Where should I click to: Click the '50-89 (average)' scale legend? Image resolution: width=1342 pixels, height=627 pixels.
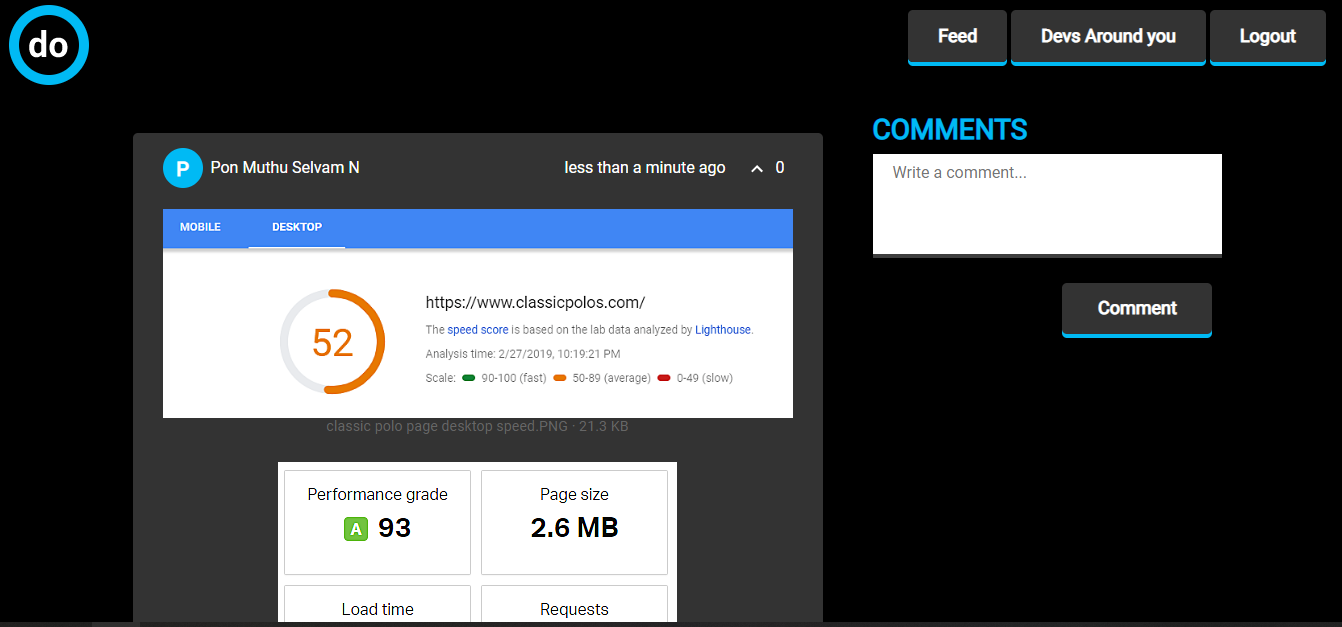602,378
